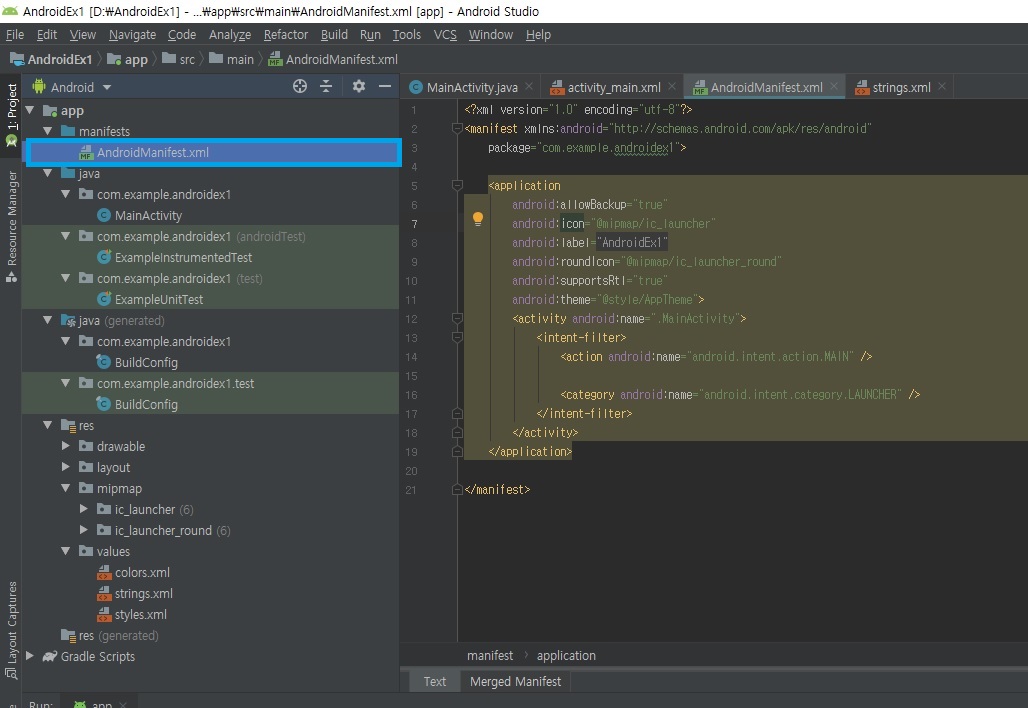Click the android:label "AndroidEx1" value
Screen dimensions: 1028x708
click(632, 243)
